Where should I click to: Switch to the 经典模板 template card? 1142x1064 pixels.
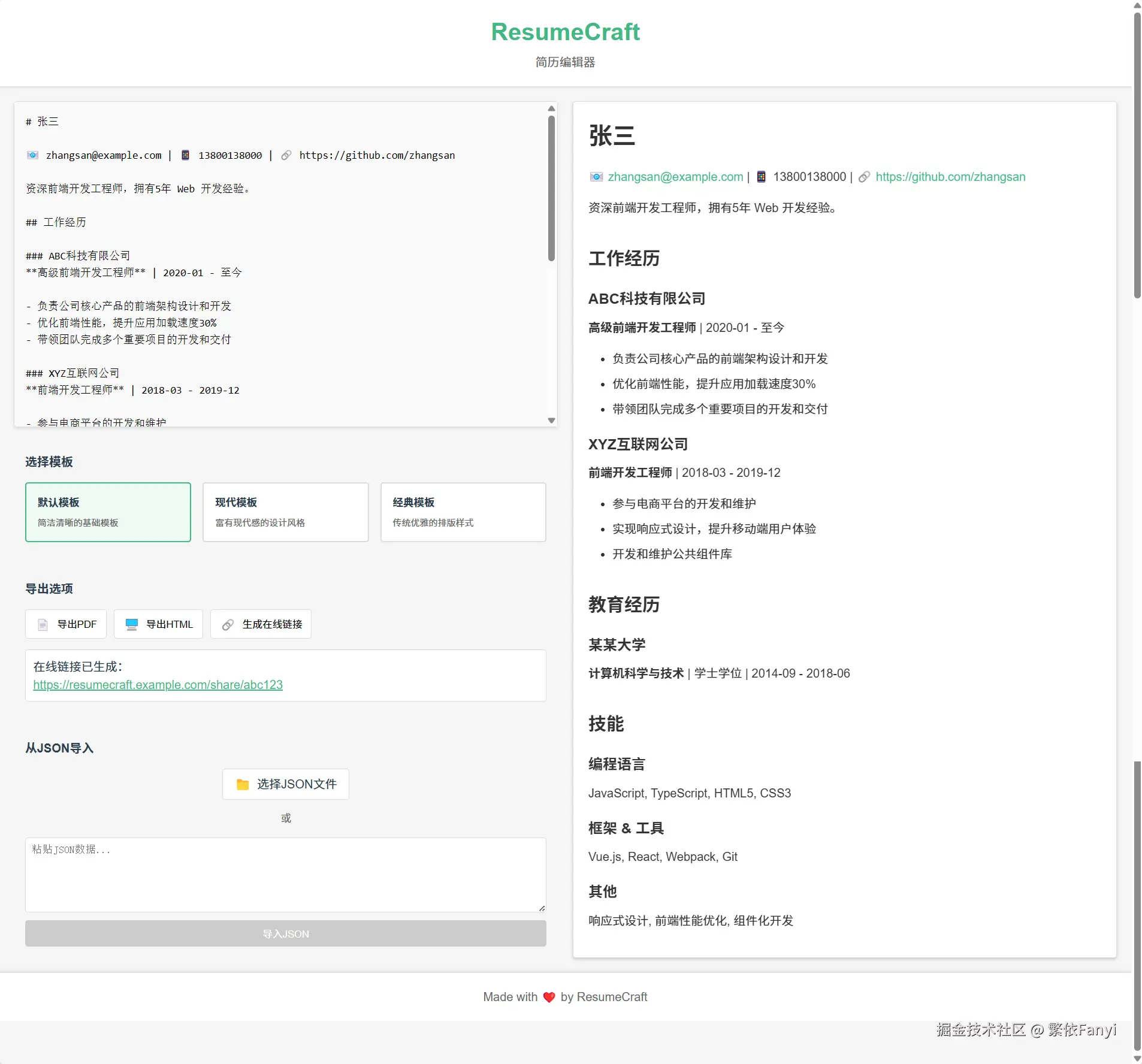pos(463,512)
